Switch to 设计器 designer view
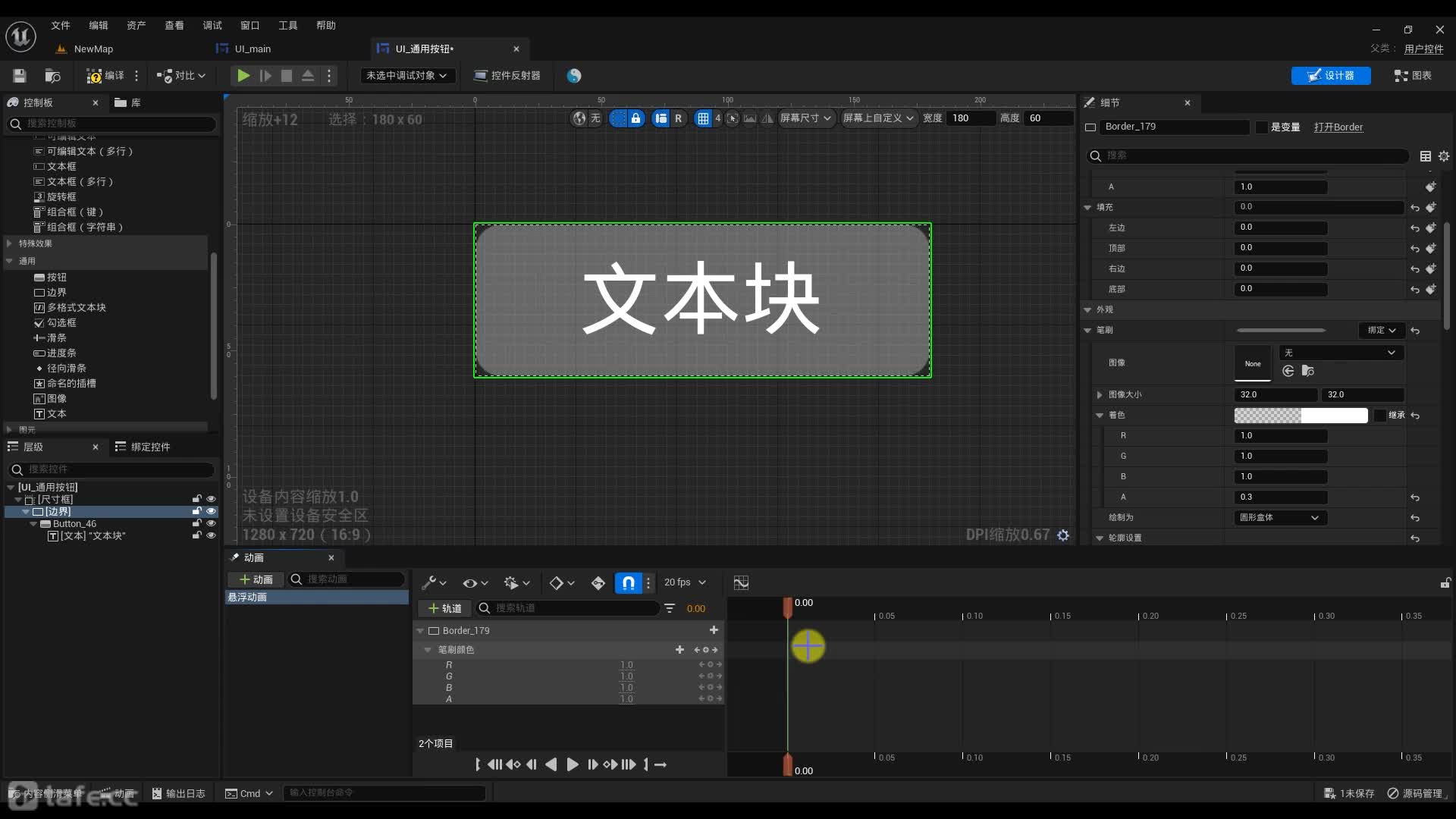 [x=1331, y=75]
